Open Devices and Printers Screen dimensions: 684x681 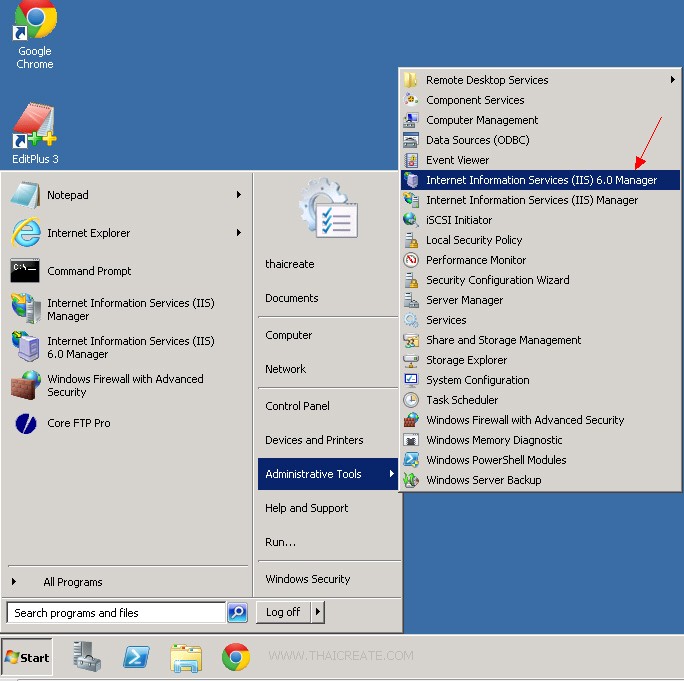pyautogui.click(x=314, y=440)
